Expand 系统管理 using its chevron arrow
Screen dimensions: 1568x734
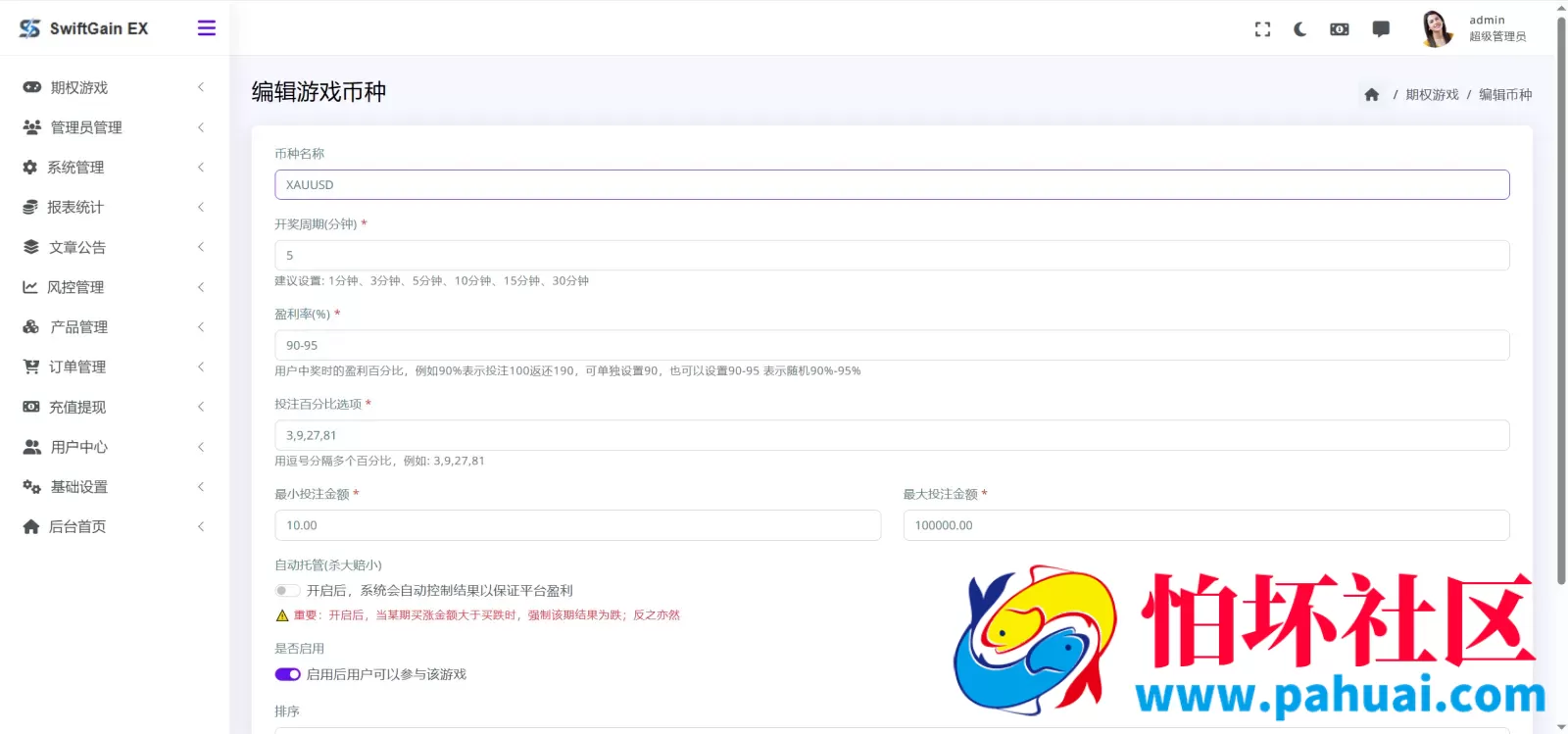pyautogui.click(x=201, y=168)
